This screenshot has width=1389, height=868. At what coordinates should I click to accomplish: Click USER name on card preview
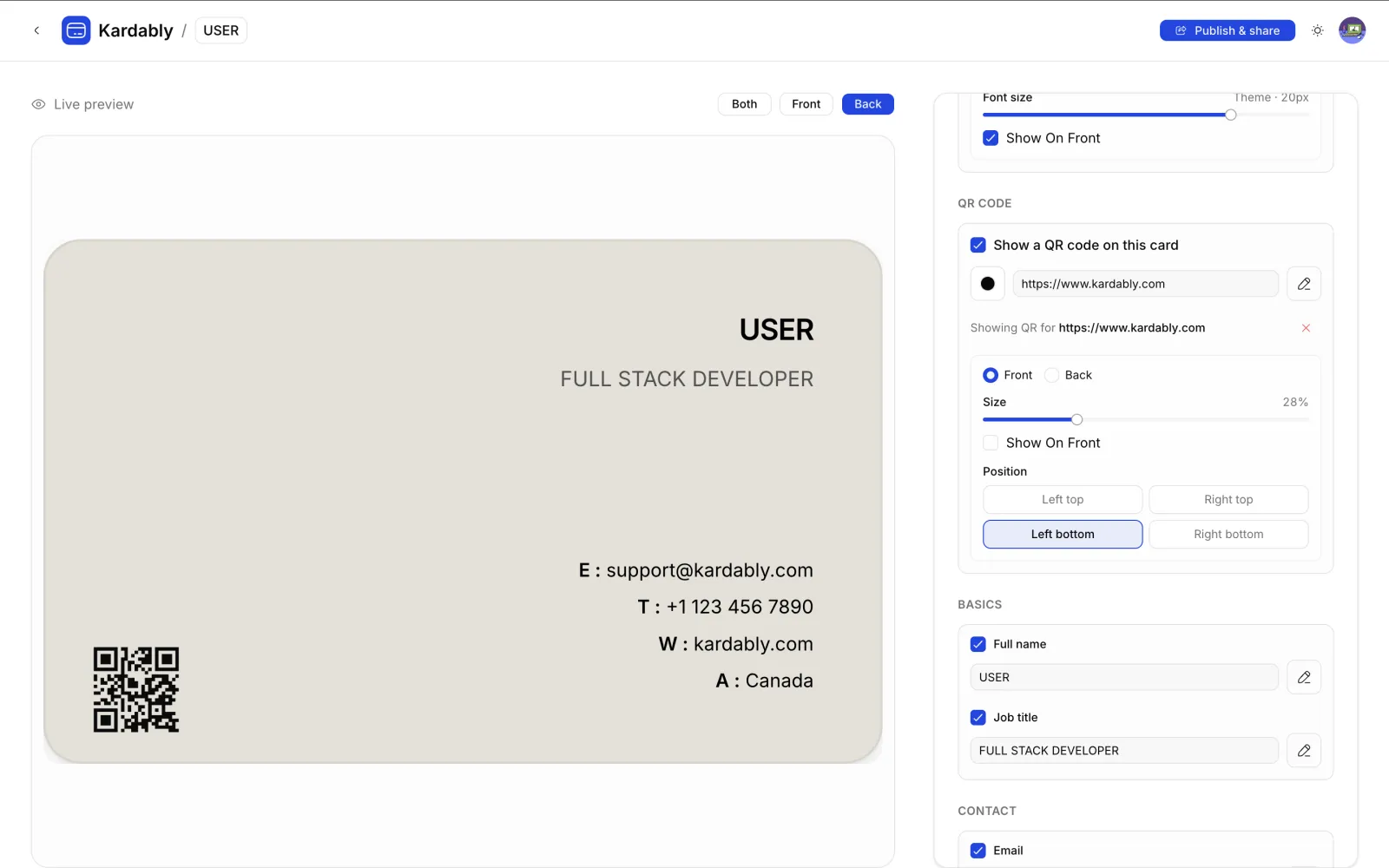click(x=776, y=330)
